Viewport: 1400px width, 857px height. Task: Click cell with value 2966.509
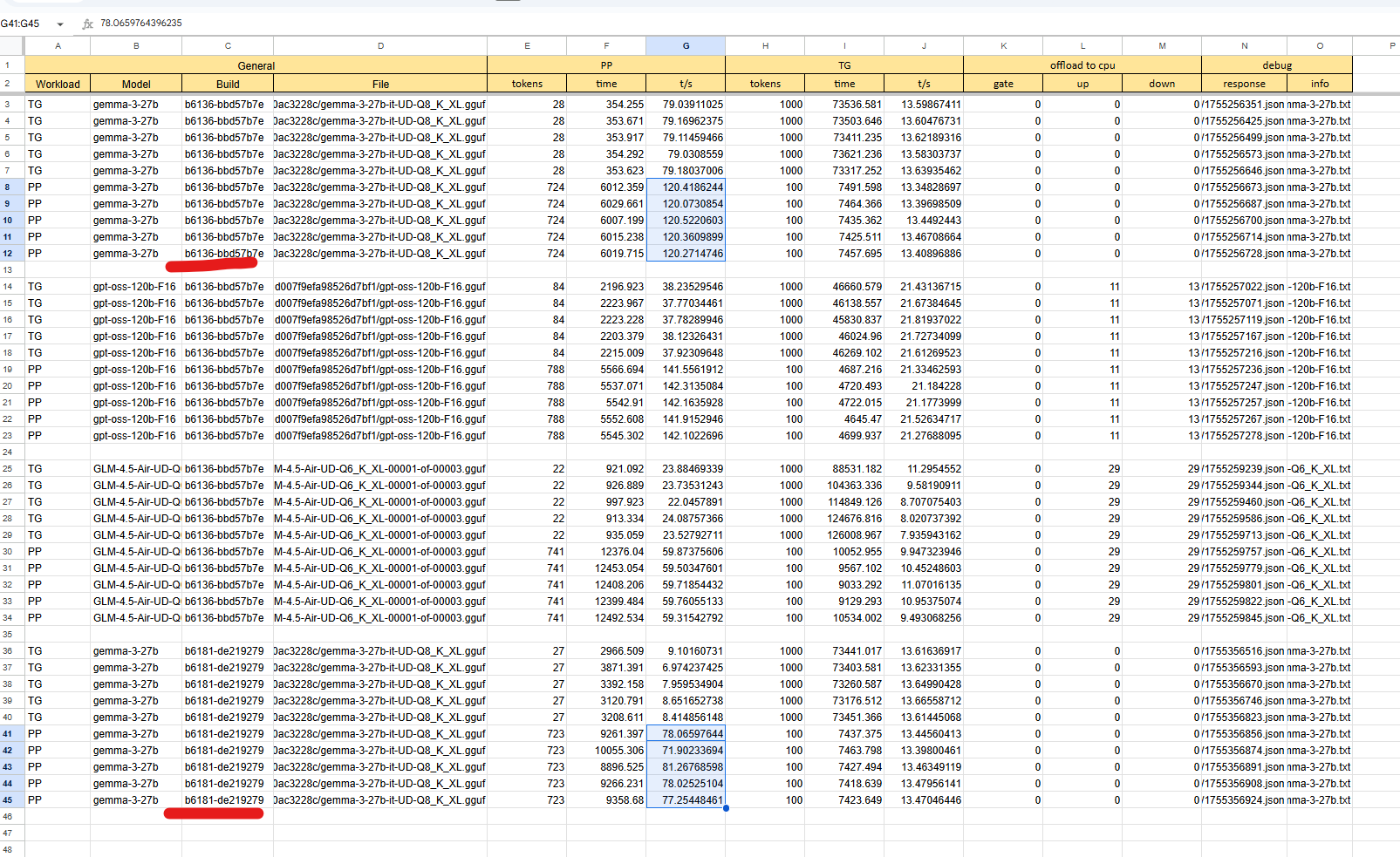[606, 651]
